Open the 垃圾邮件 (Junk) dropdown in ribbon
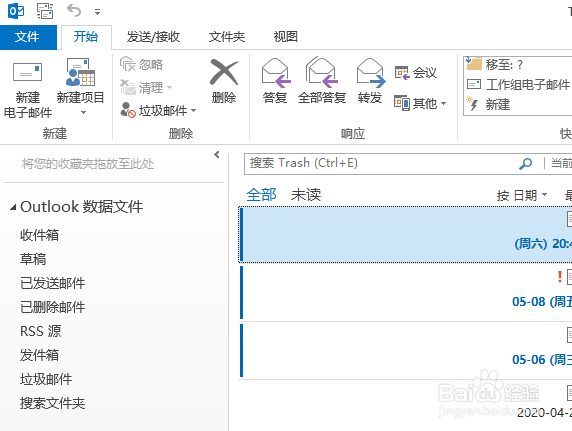This screenshot has height=431, width=572. click(x=158, y=110)
